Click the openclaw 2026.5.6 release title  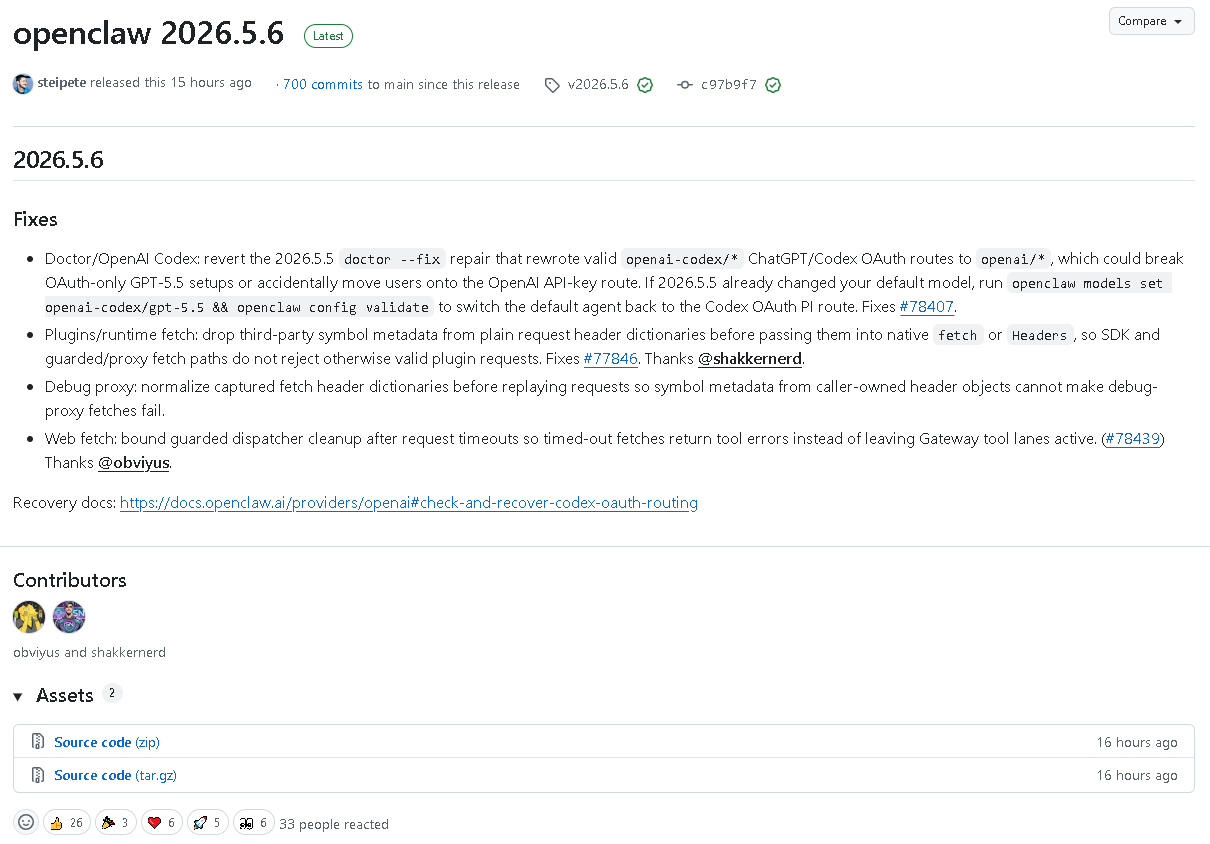[149, 34]
